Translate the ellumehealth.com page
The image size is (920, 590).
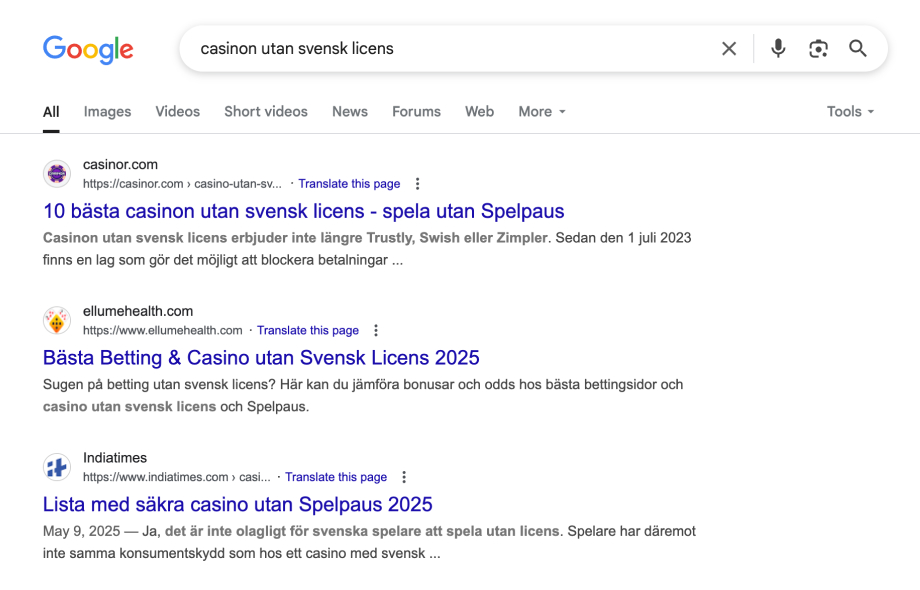click(x=308, y=330)
